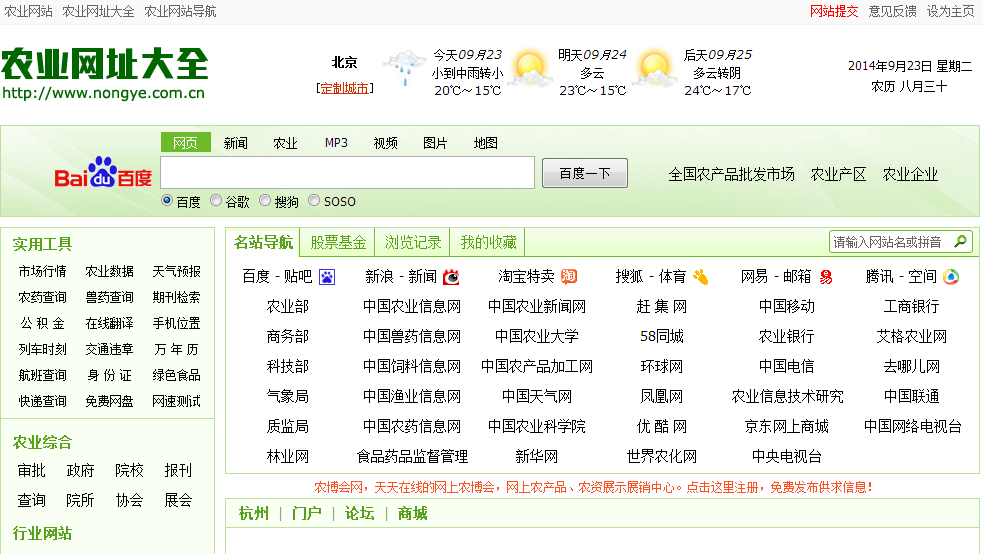
Task: Open 中国农业大学 link
Action: [537, 337]
